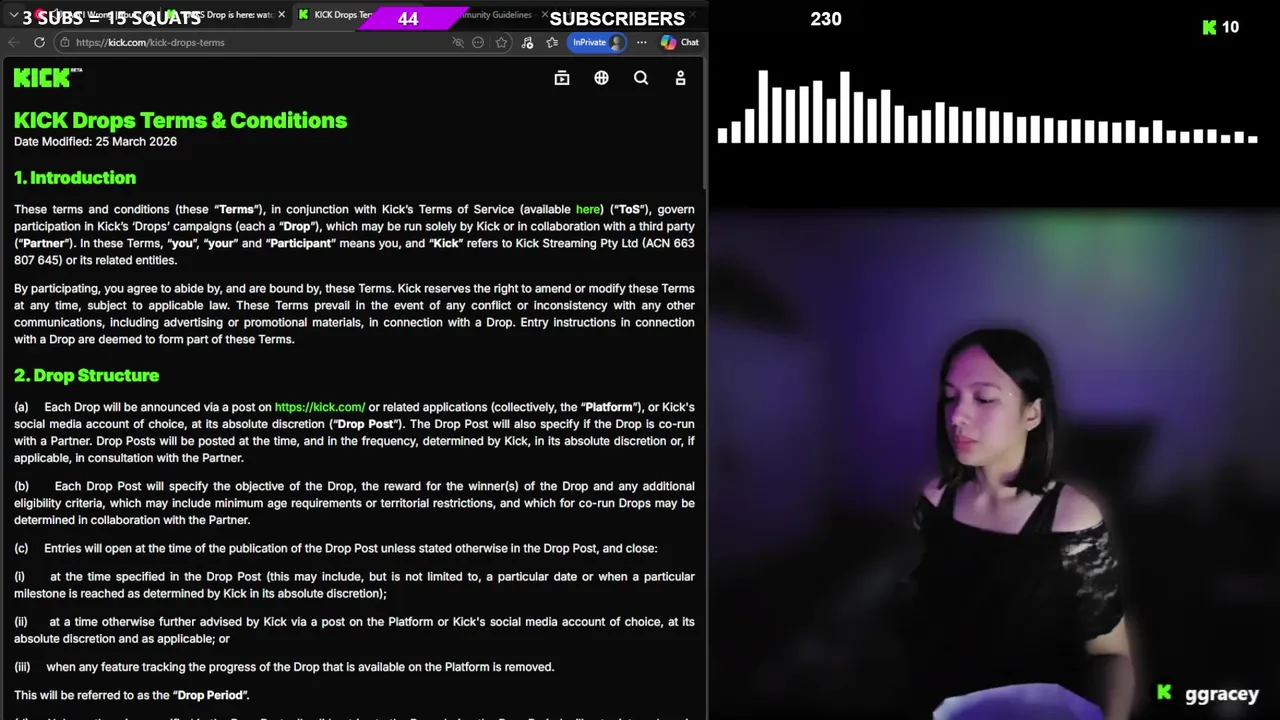This screenshot has width=1280, height=720.
Task: Close the 'Drop is here' tab
Action: tap(281, 15)
